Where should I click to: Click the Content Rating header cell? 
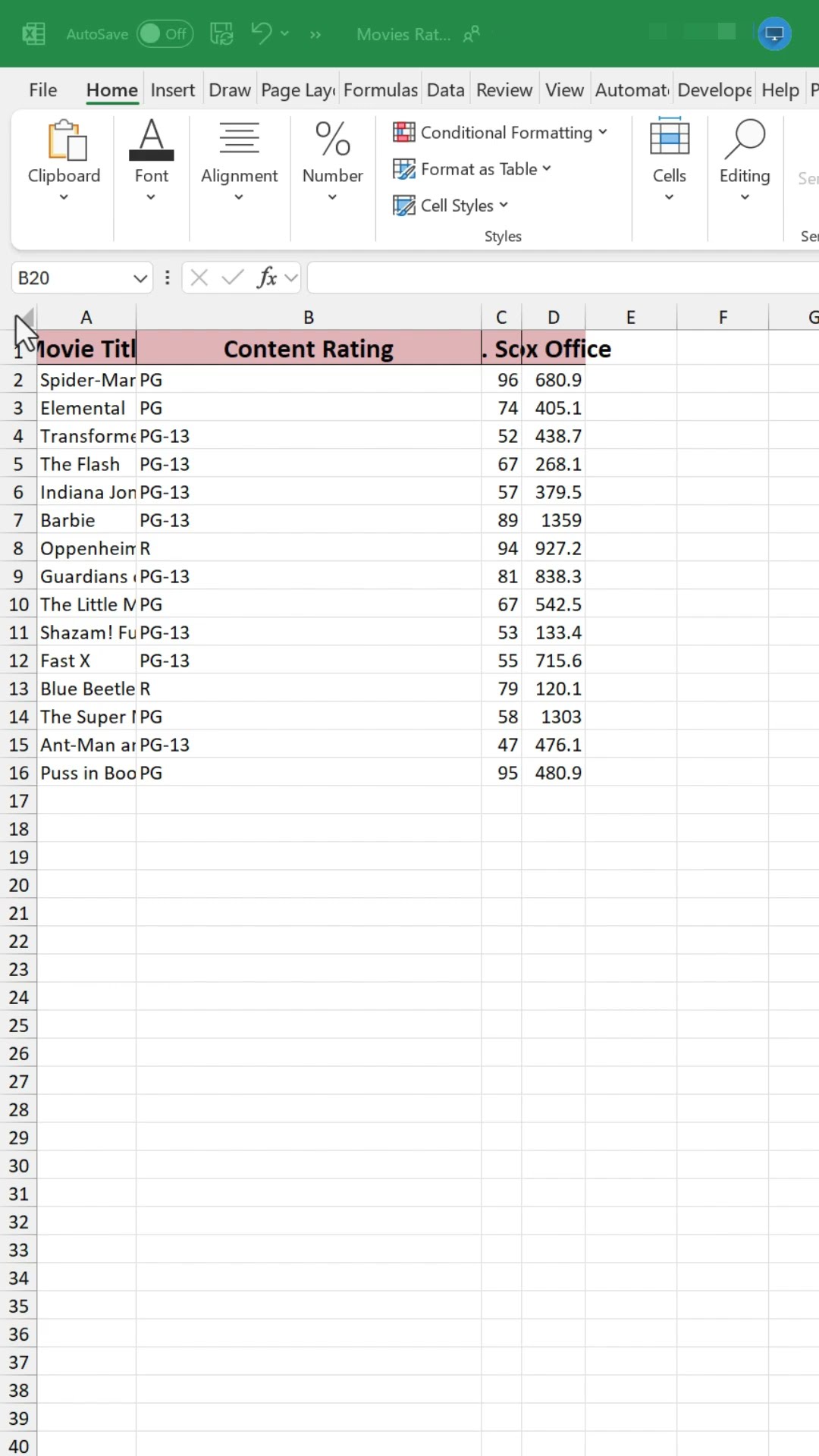point(309,349)
